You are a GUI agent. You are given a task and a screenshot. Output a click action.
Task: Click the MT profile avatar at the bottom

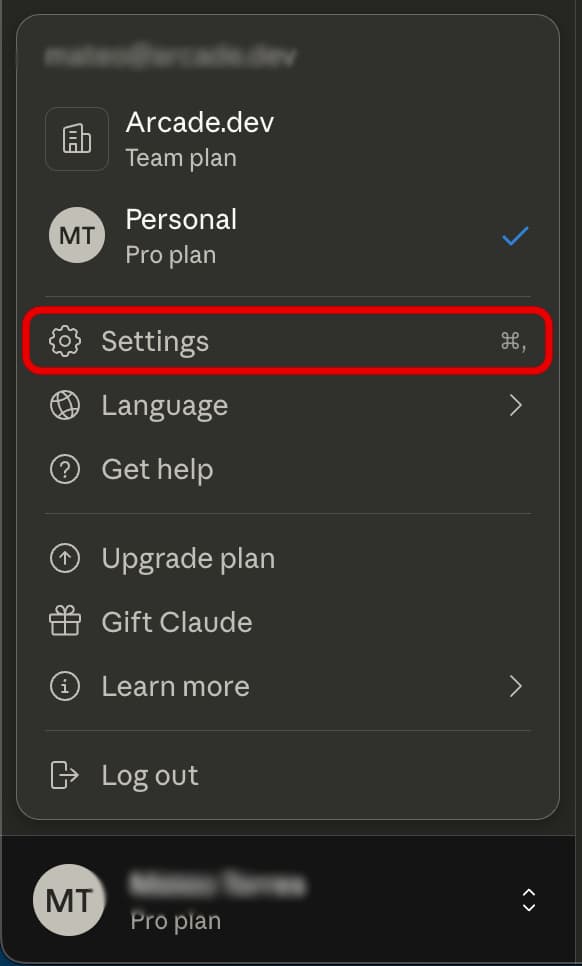tap(69, 900)
